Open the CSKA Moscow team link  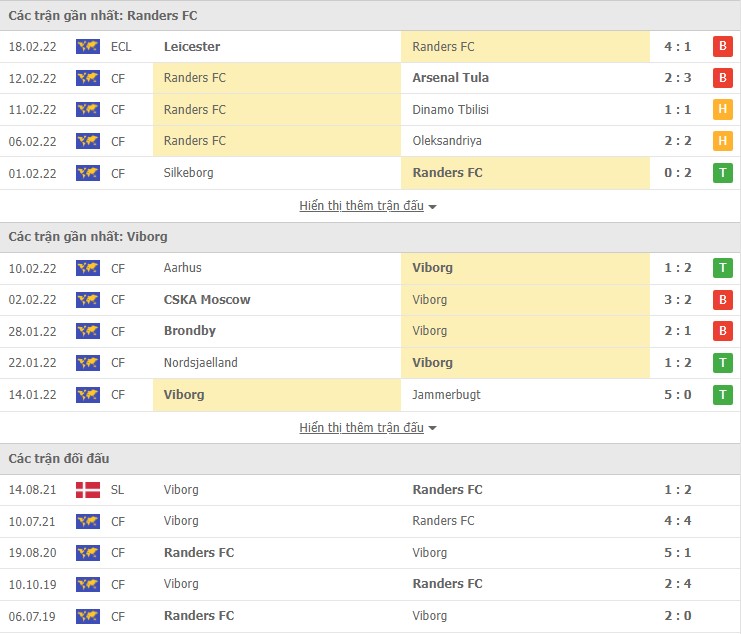coord(207,299)
